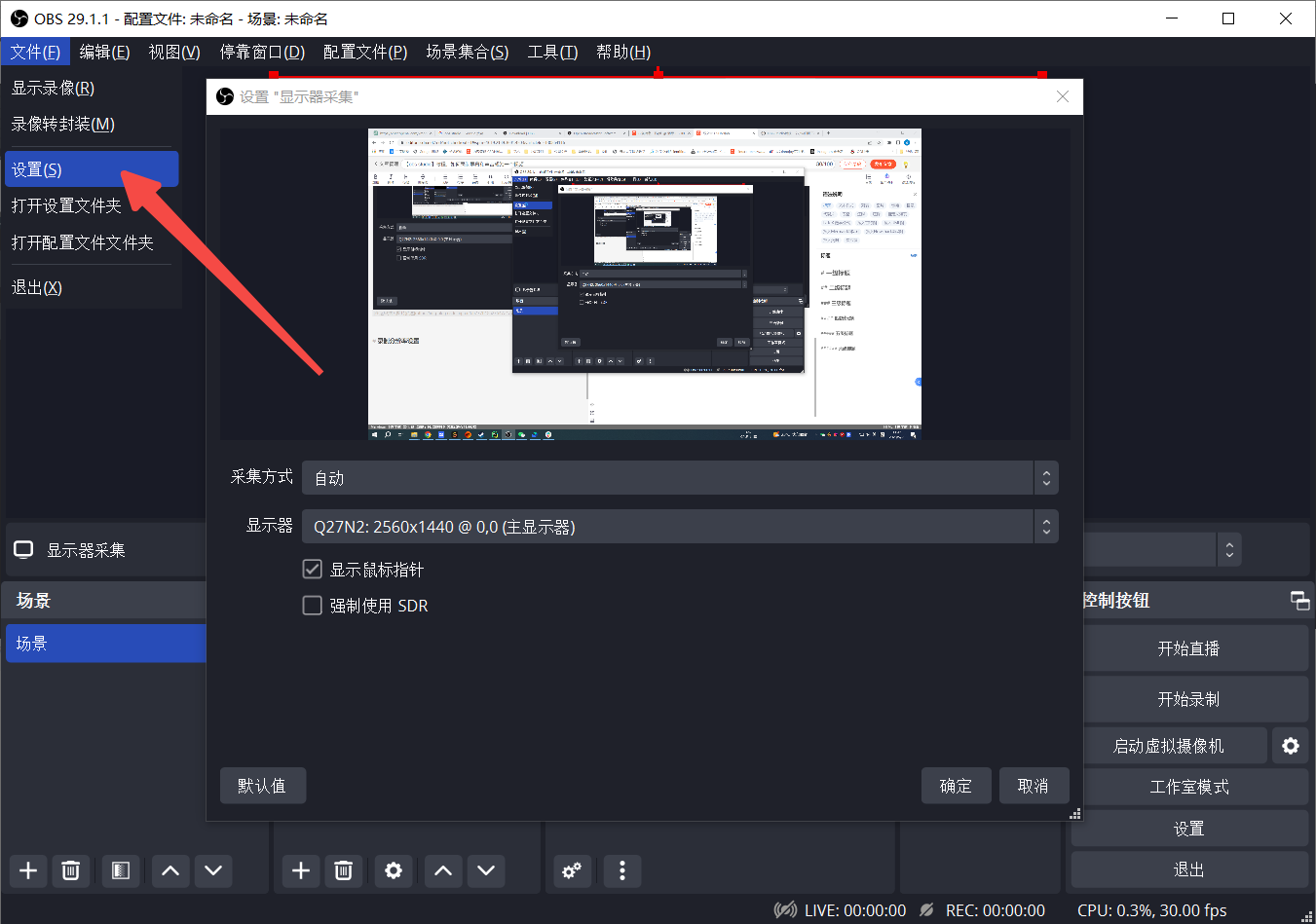Click the LIVE streaming status icon
The height and width of the screenshot is (924, 1316).
tap(785, 910)
